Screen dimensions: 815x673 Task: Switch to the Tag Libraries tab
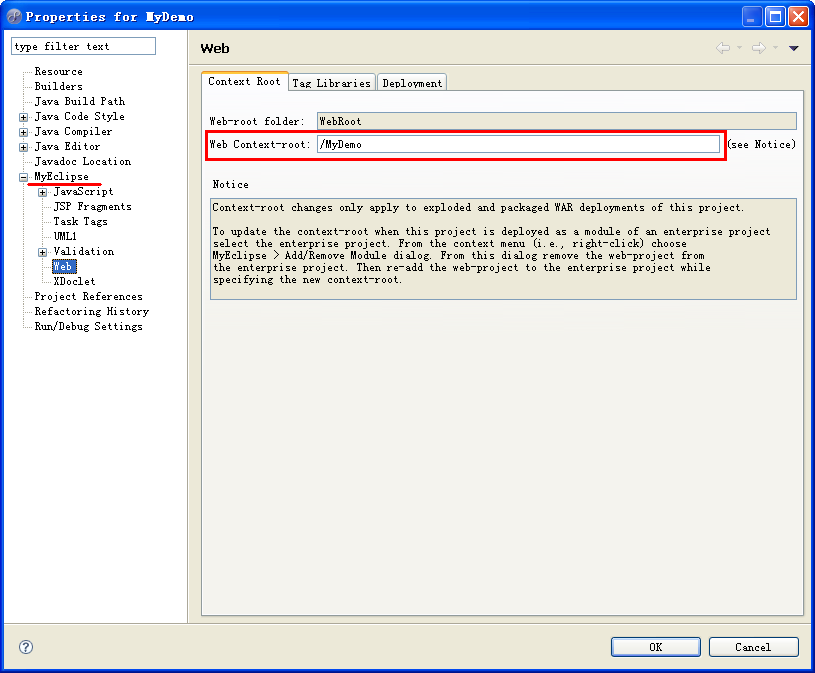332,83
